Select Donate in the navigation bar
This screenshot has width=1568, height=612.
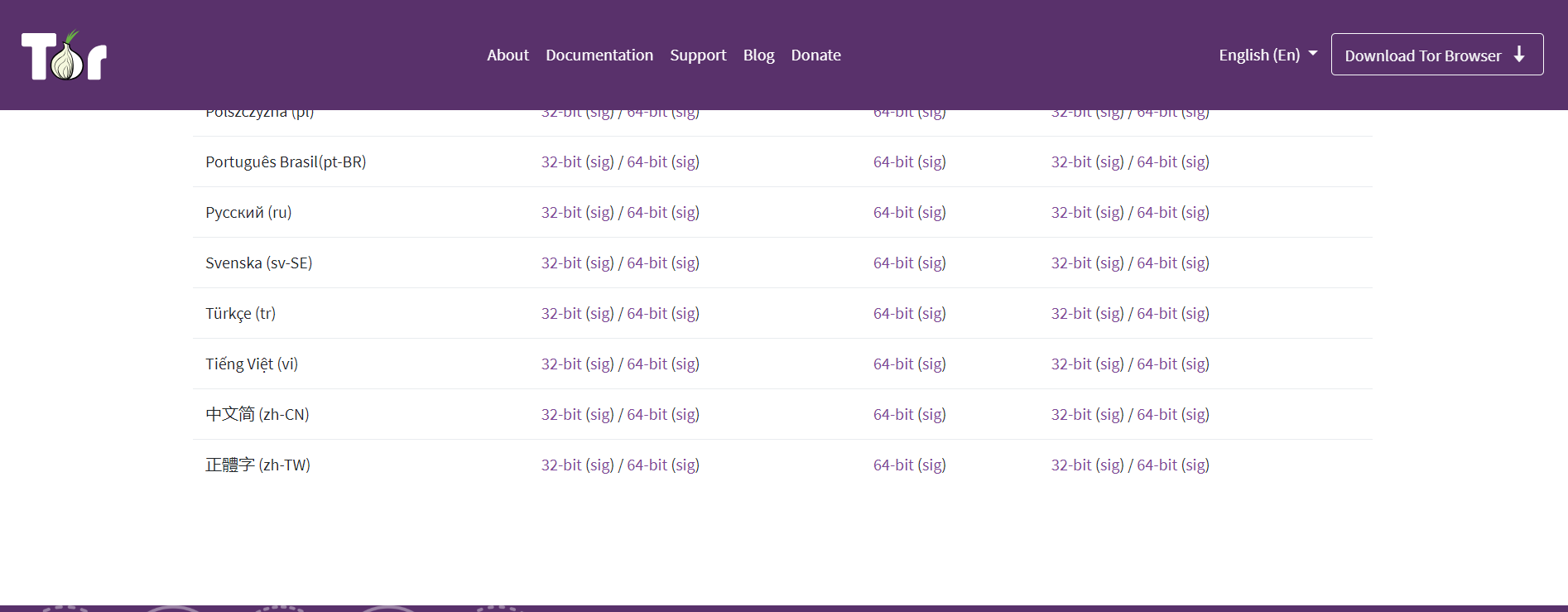click(x=815, y=55)
